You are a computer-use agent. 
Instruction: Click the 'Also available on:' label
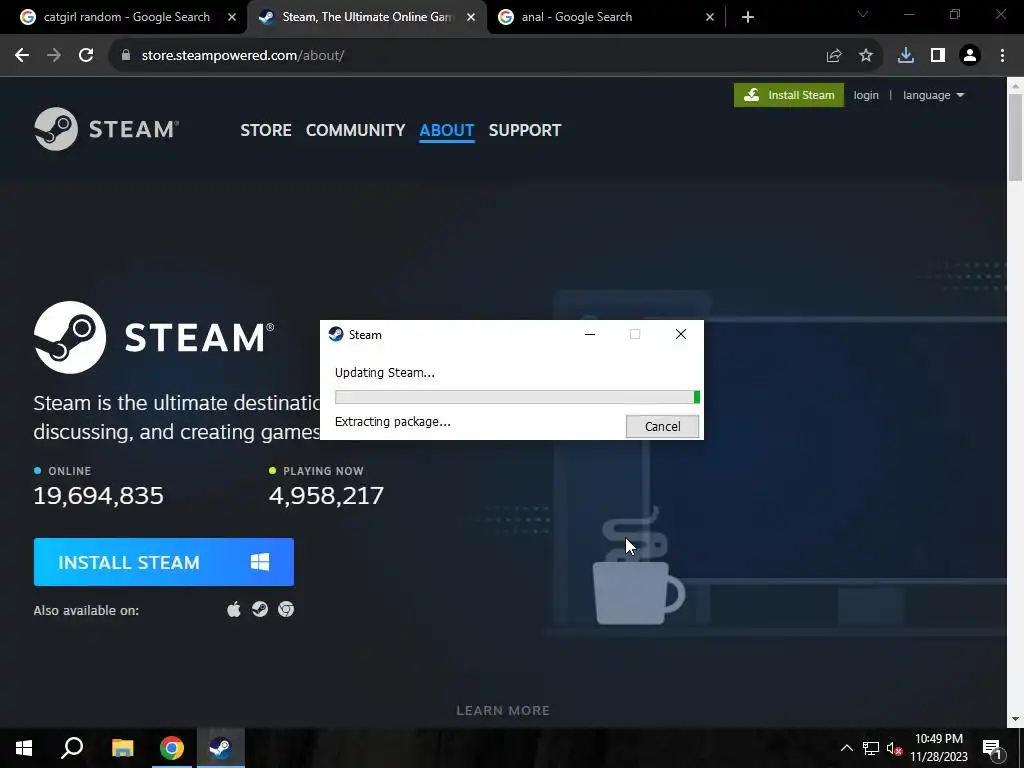pos(86,611)
